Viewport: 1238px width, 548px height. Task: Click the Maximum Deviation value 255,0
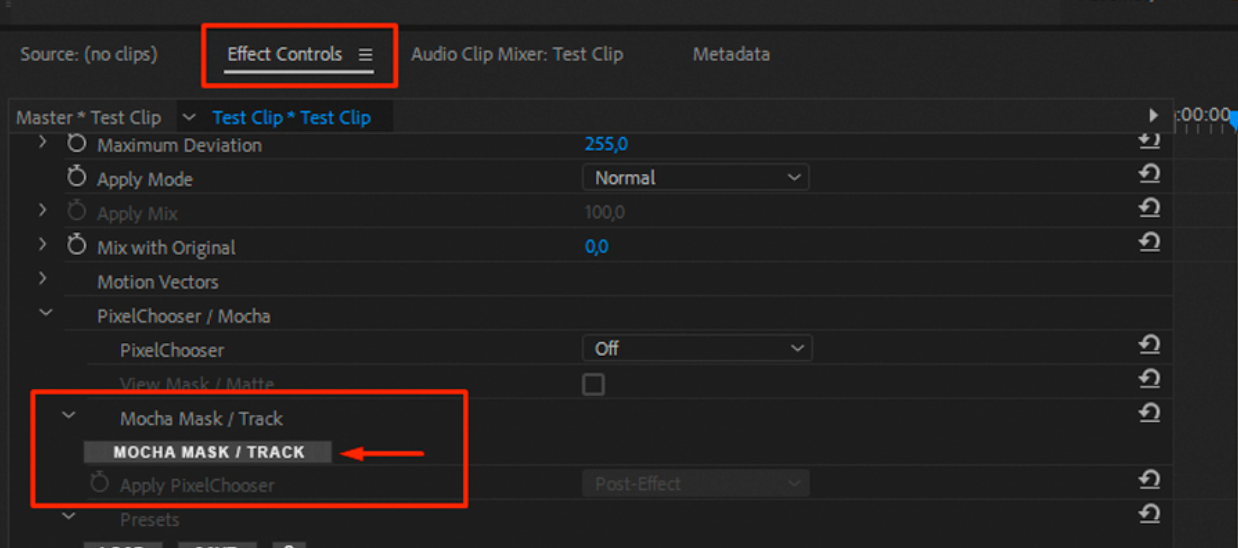click(x=606, y=144)
